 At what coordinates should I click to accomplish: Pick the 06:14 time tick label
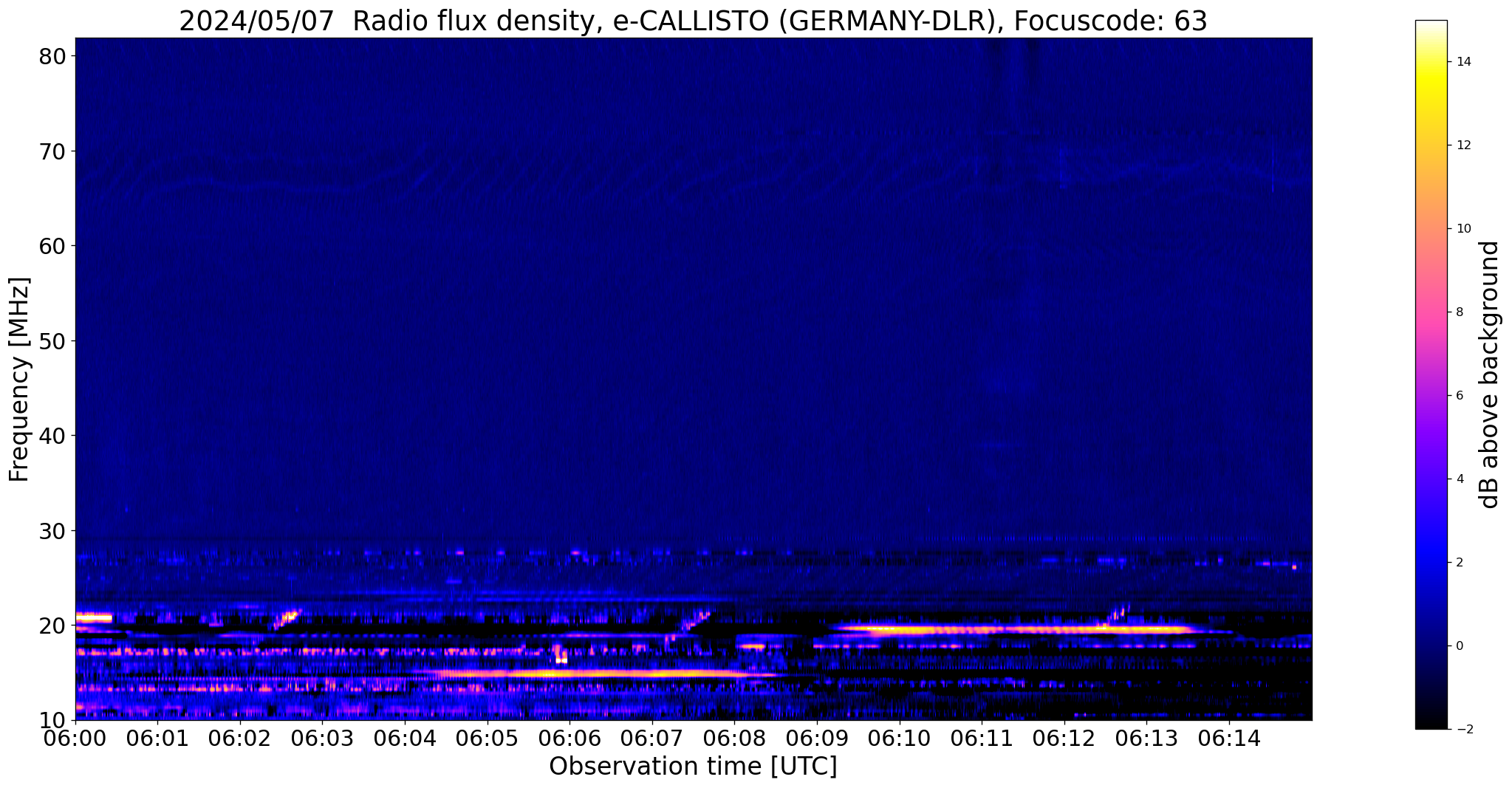coord(1229,739)
